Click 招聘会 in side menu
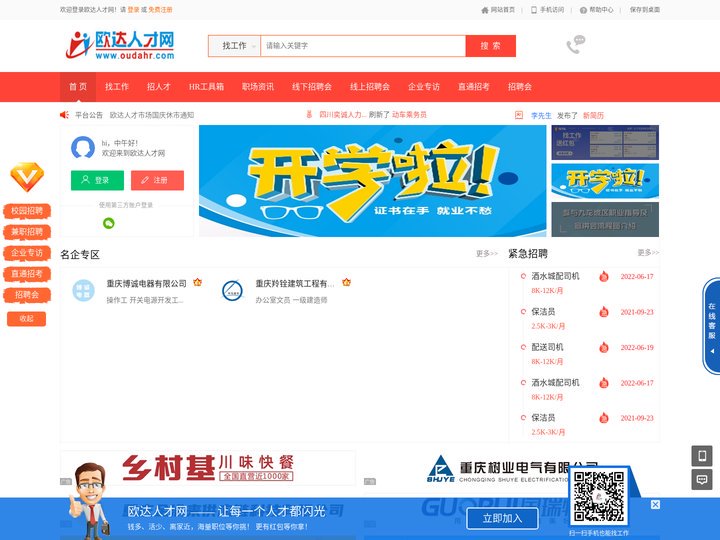This screenshot has height=540, width=720. 27,295
